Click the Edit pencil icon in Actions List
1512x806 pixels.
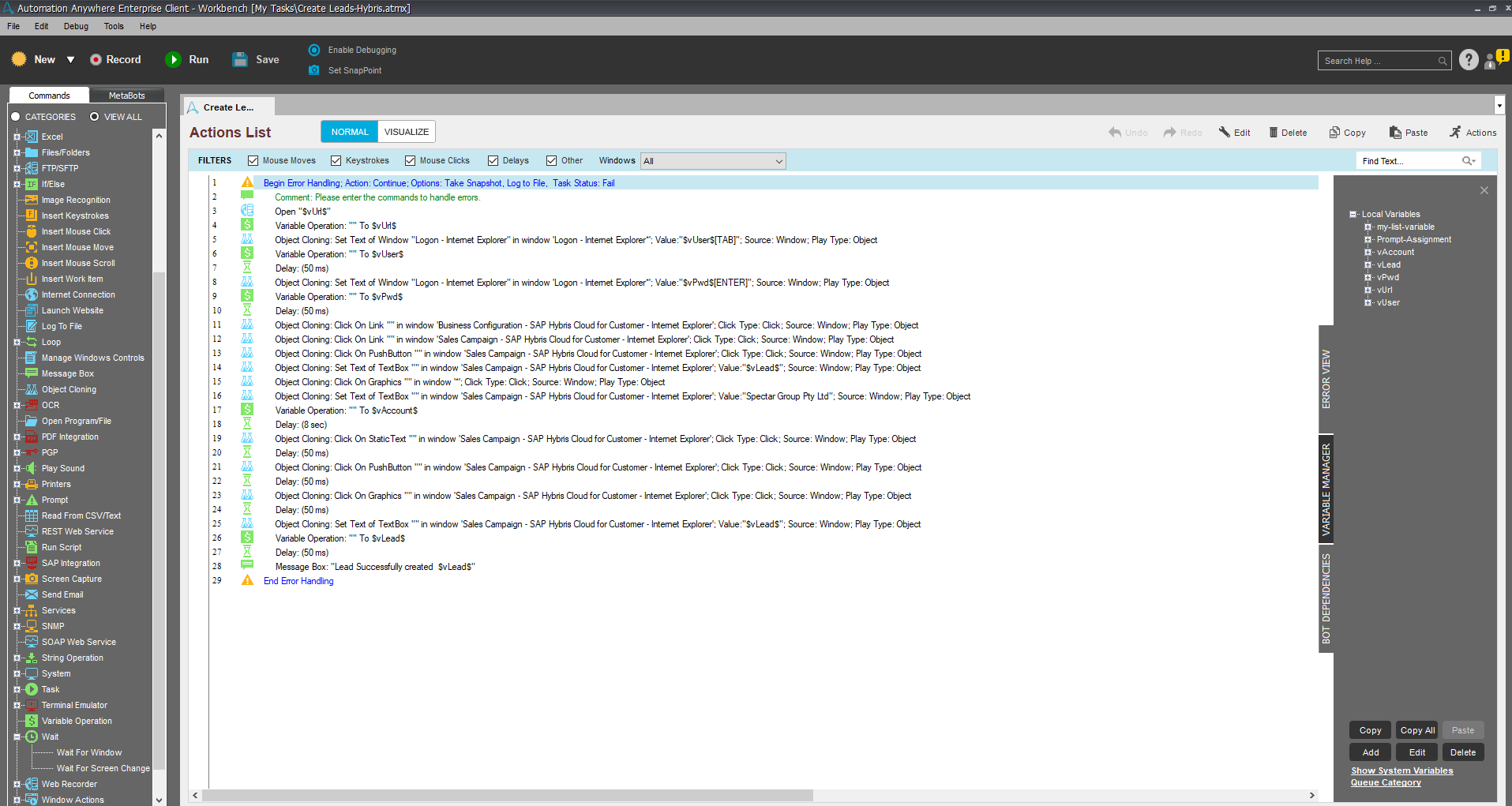pos(1225,132)
